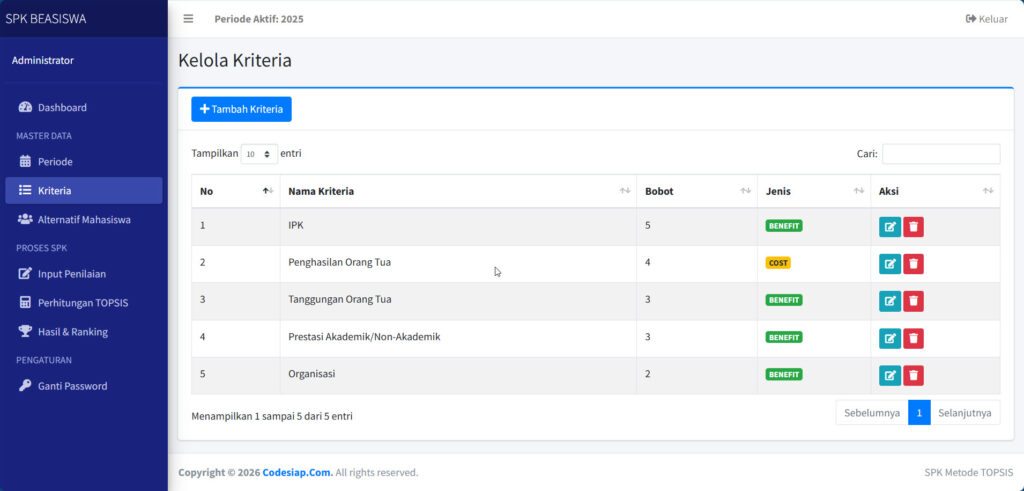Screen dimensions: 1024x491
Task: Edit the IPK criterion row
Action: coord(889,227)
